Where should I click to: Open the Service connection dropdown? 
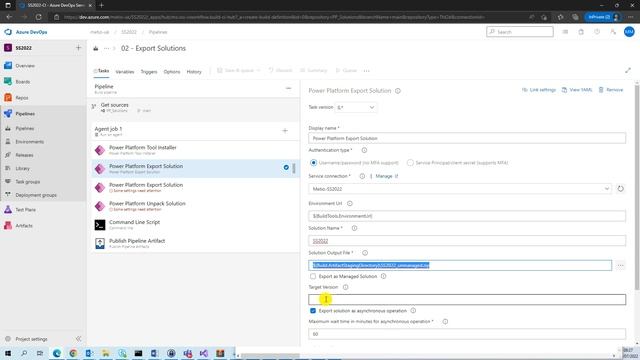[460, 189]
